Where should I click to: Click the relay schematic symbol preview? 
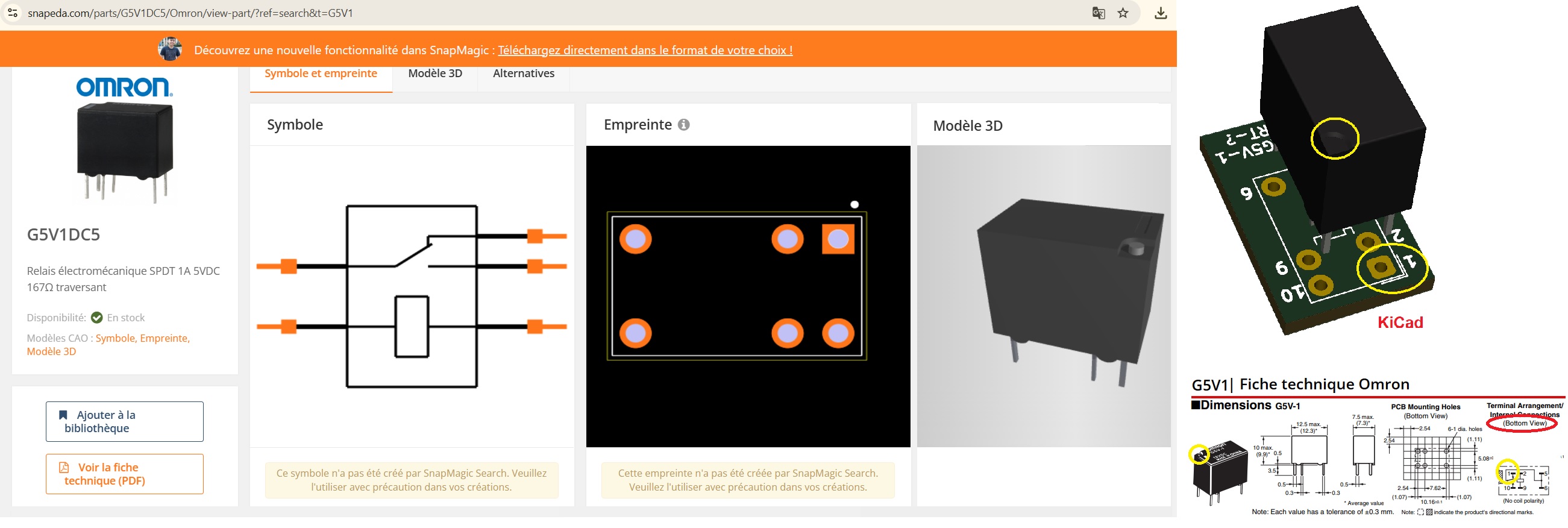(412, 297)
